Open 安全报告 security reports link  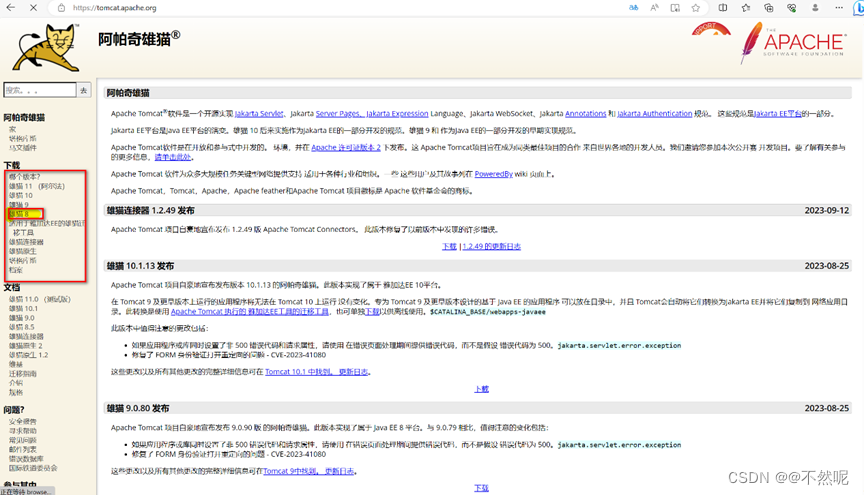(x=23, y=421)
